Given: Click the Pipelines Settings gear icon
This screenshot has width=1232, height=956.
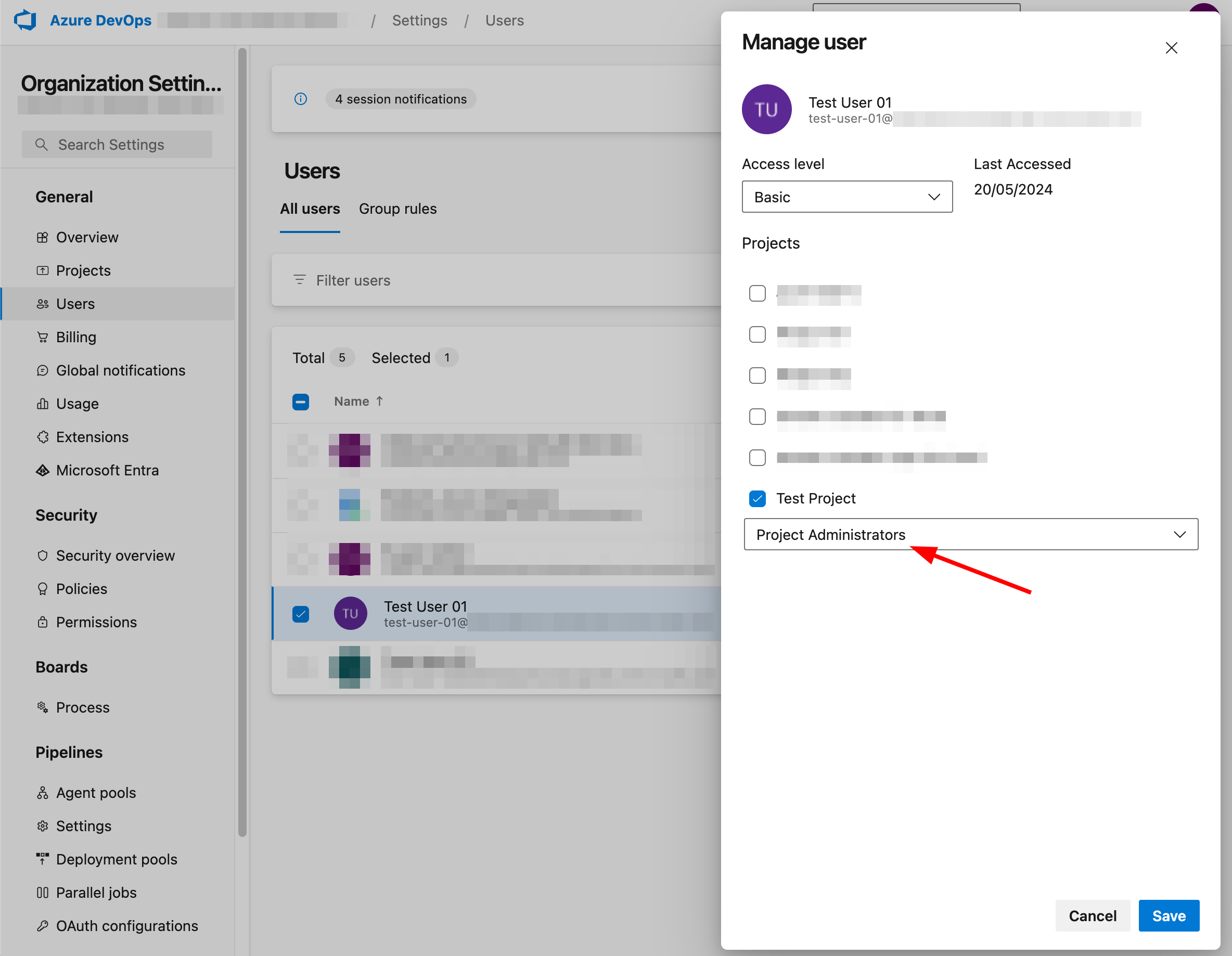Looking at the screenshot, I should point(42,826).
